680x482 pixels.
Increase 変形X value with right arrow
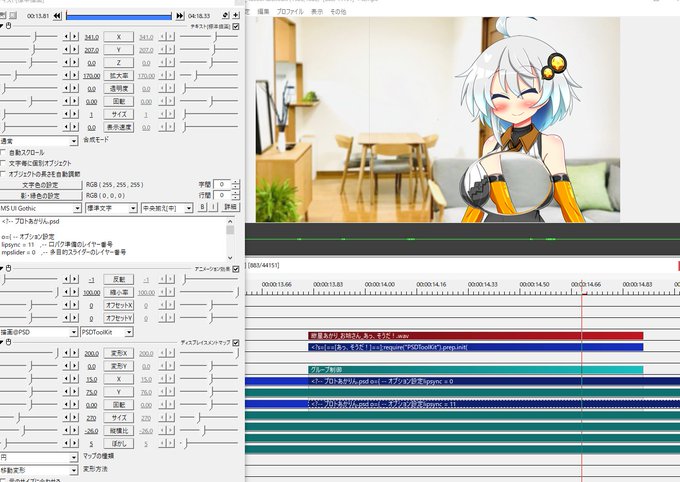tap(75, 353)
